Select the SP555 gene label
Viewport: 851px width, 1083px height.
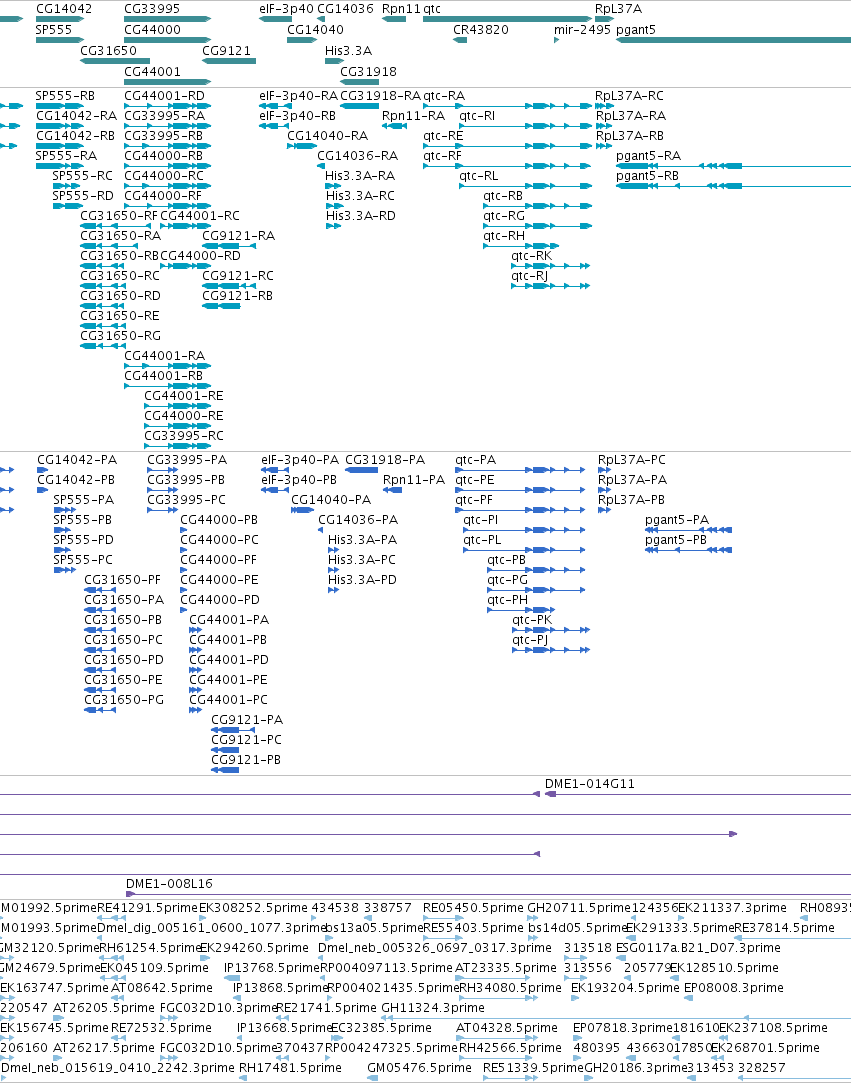pyautogui.click(x=54, y=30)
